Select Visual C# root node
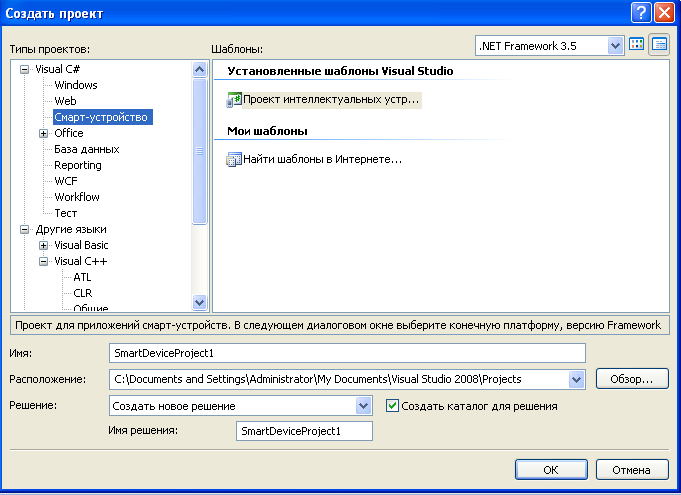Screen dimensions: 681x495 click(x=57, y=69)
